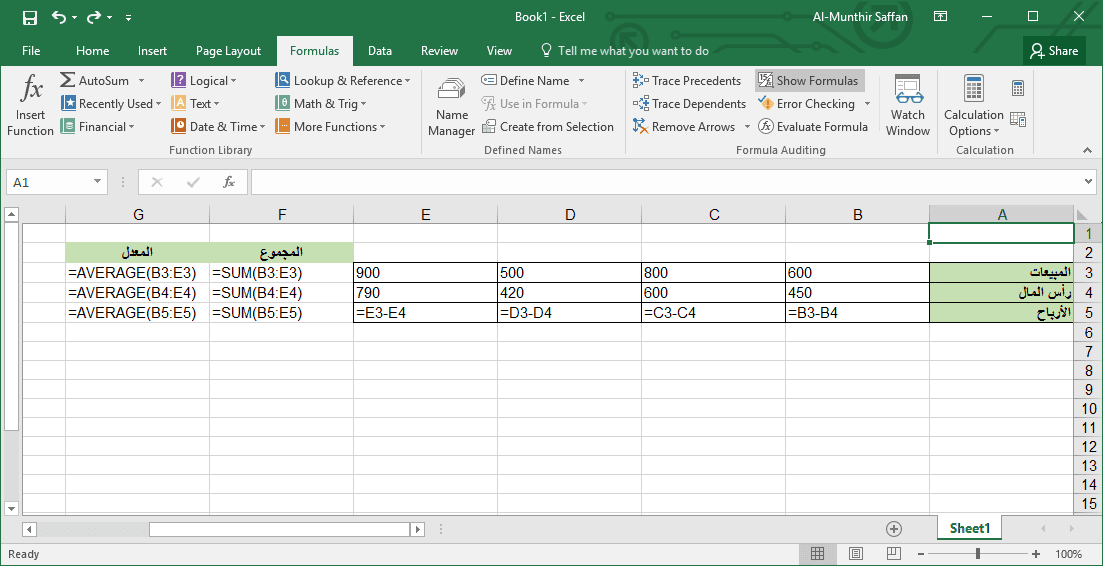
Task: Expand the AutoSum dropdown
Action: [141, 81]
